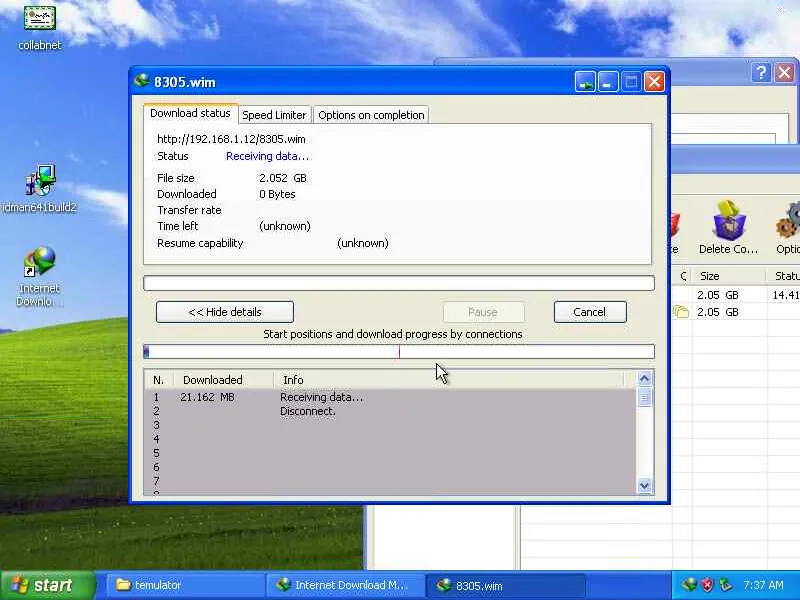Select connection 2 row showing Disconnect.

click(x=390, y=411)
